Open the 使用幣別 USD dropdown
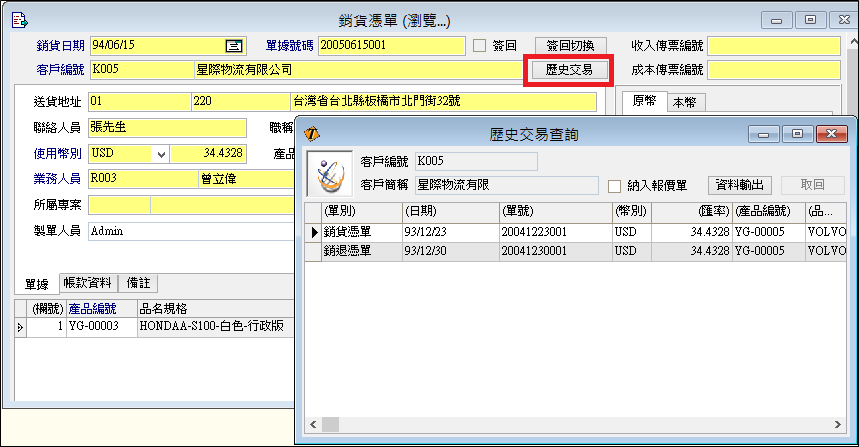 point(160,154)
